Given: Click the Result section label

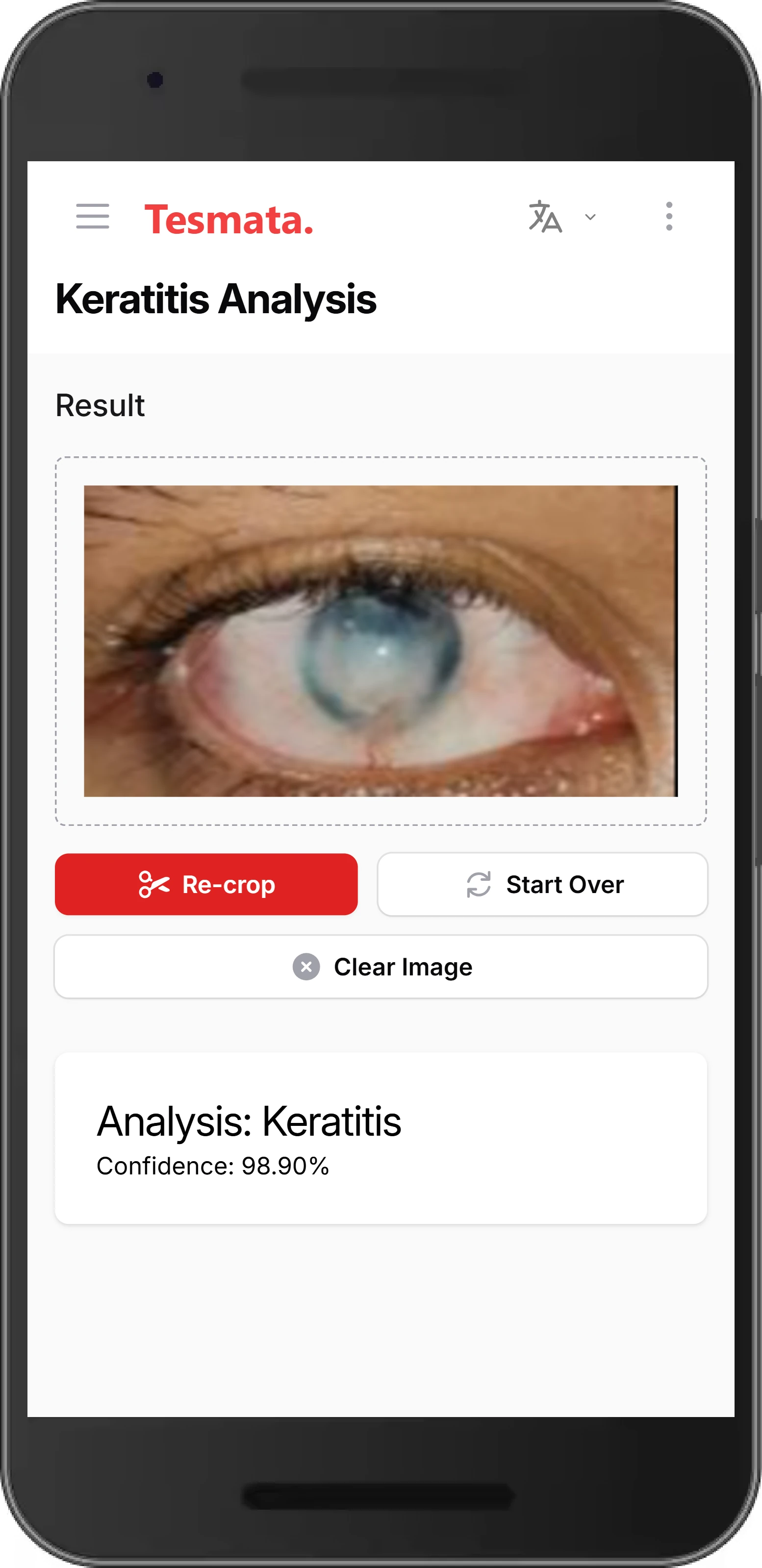Looking at the screenshot, I should [101, 405].
